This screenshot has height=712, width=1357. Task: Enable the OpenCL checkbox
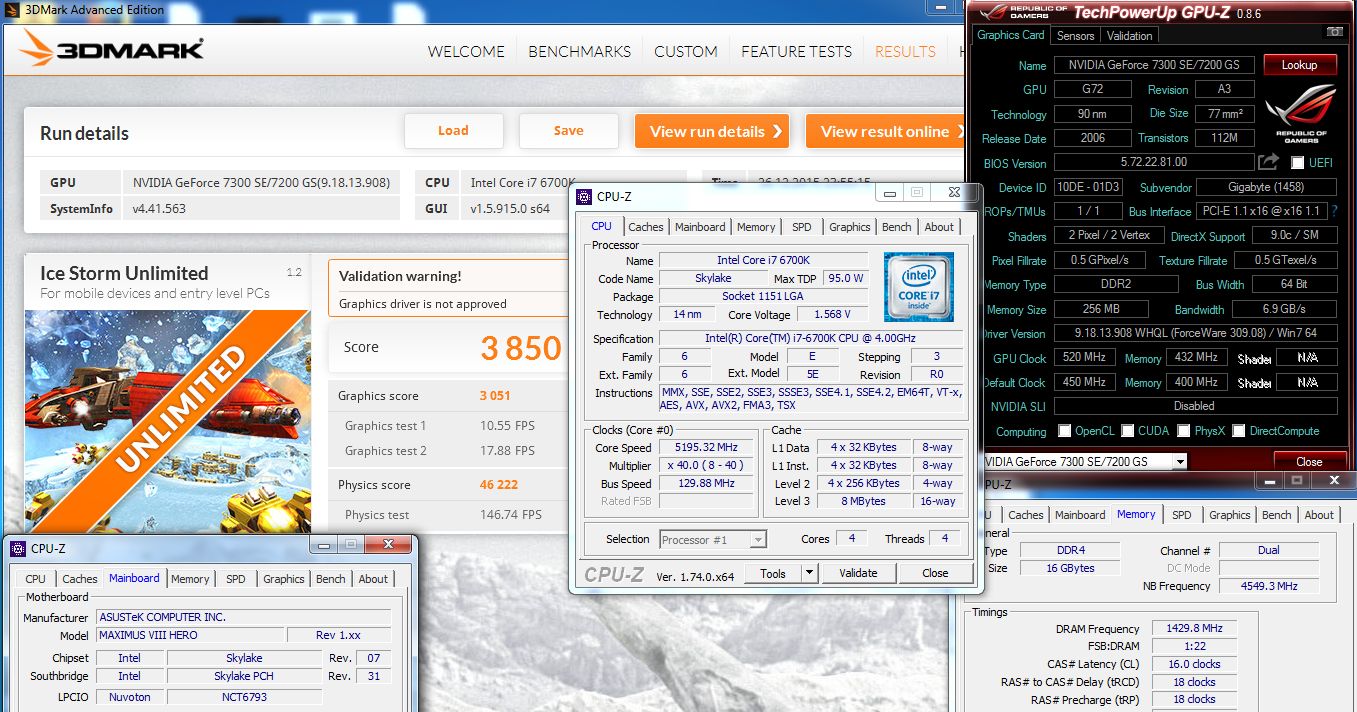1065,431
